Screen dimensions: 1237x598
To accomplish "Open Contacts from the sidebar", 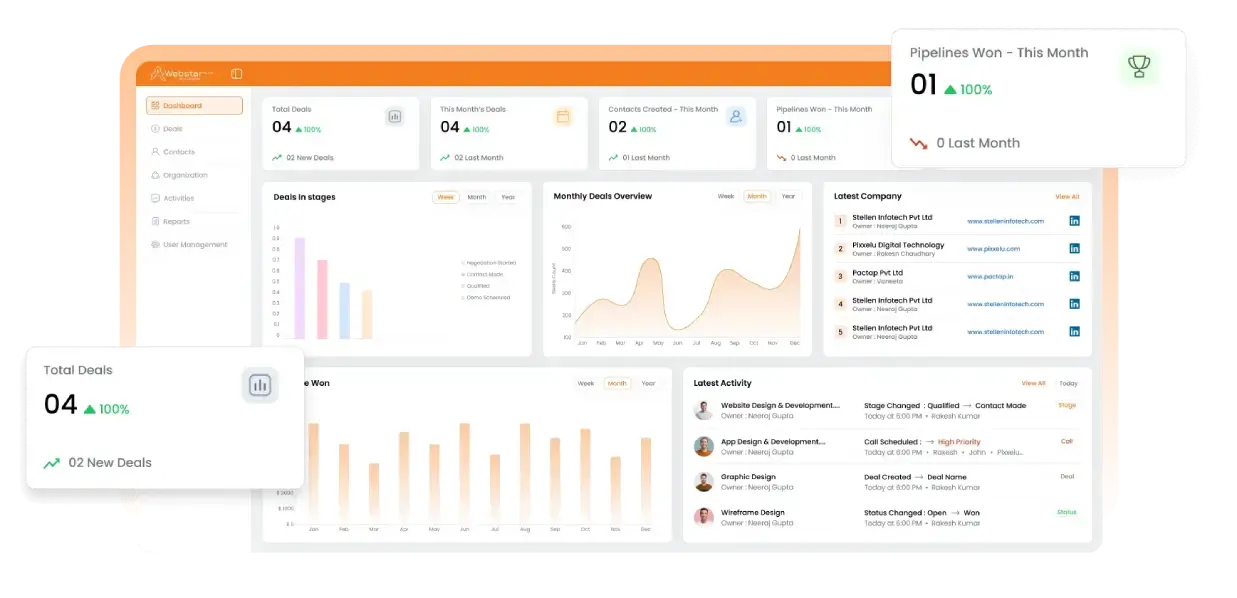I will click(154, 151).
